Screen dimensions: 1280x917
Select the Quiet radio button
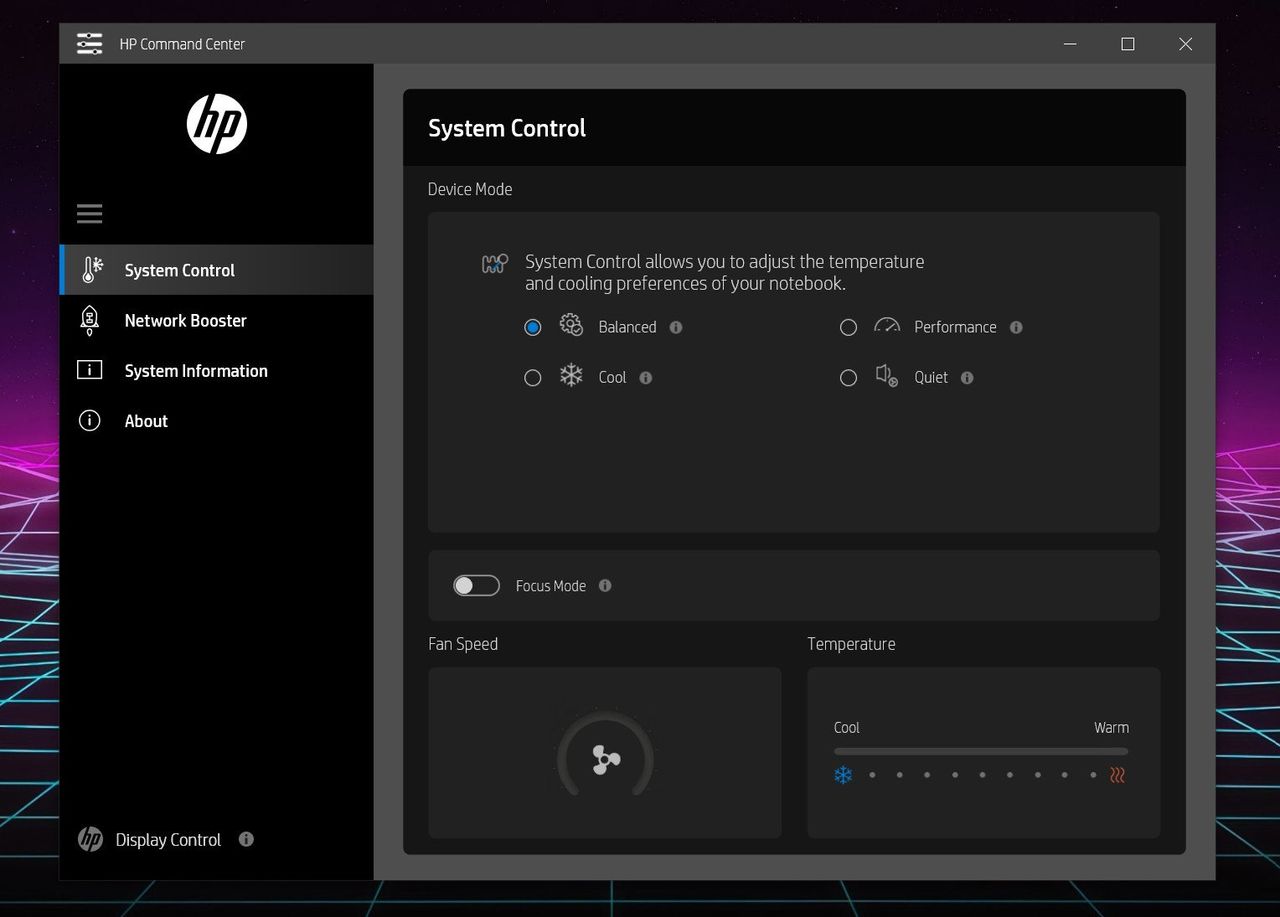coord(848,377)
